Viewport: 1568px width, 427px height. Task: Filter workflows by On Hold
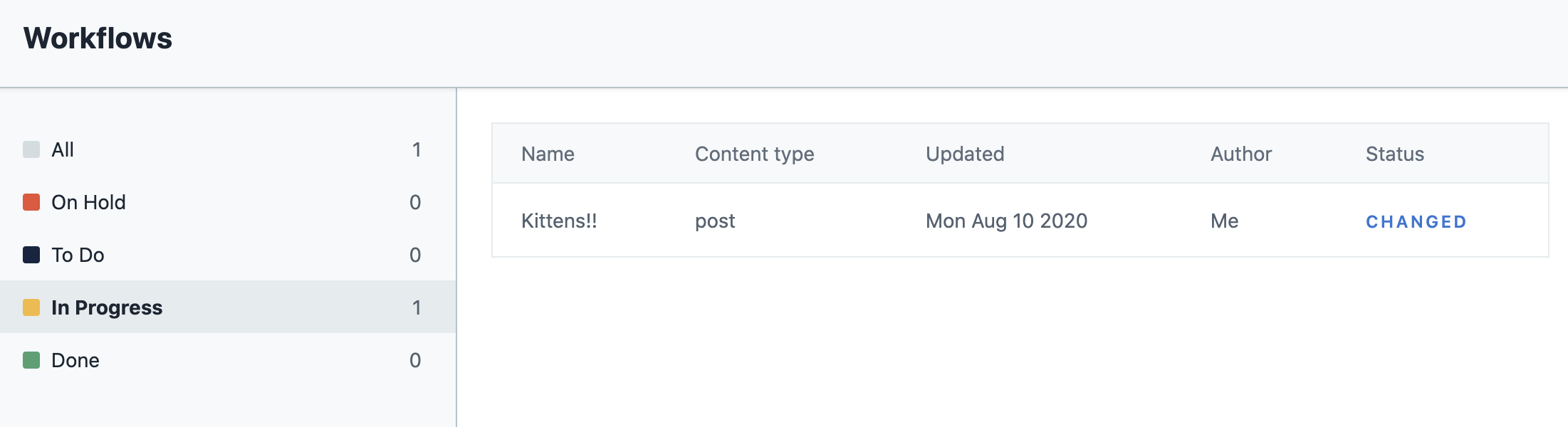[x=88, y=202]
